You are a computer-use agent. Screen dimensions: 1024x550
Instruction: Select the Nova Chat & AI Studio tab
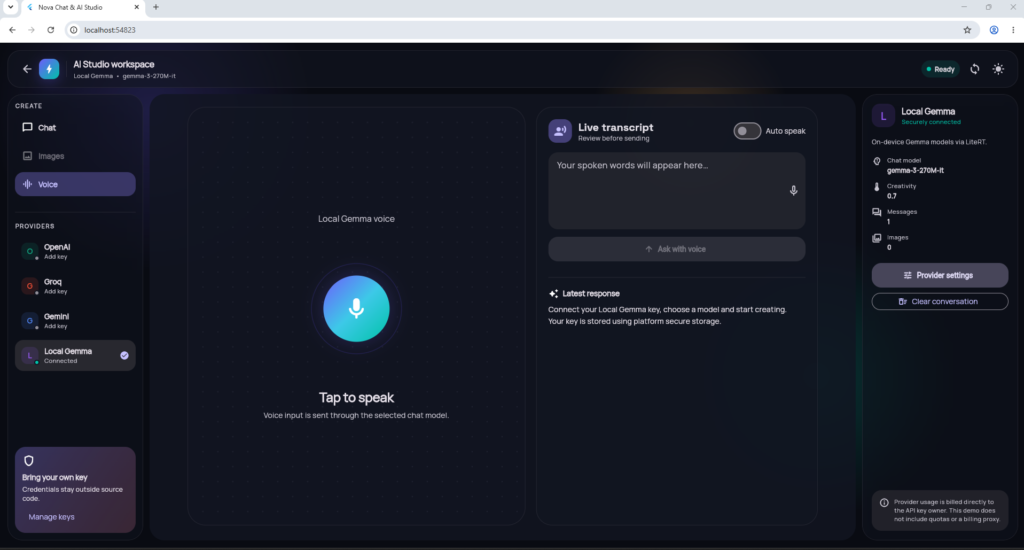click(82, 7)
